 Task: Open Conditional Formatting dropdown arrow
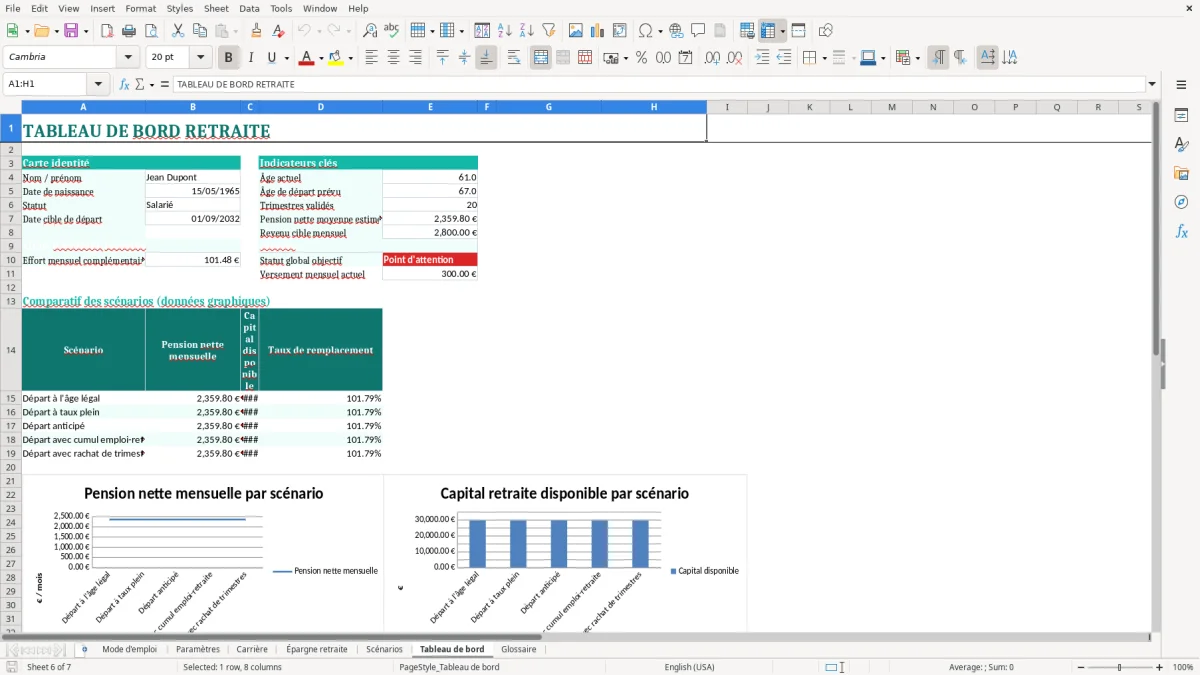point(918,58)
